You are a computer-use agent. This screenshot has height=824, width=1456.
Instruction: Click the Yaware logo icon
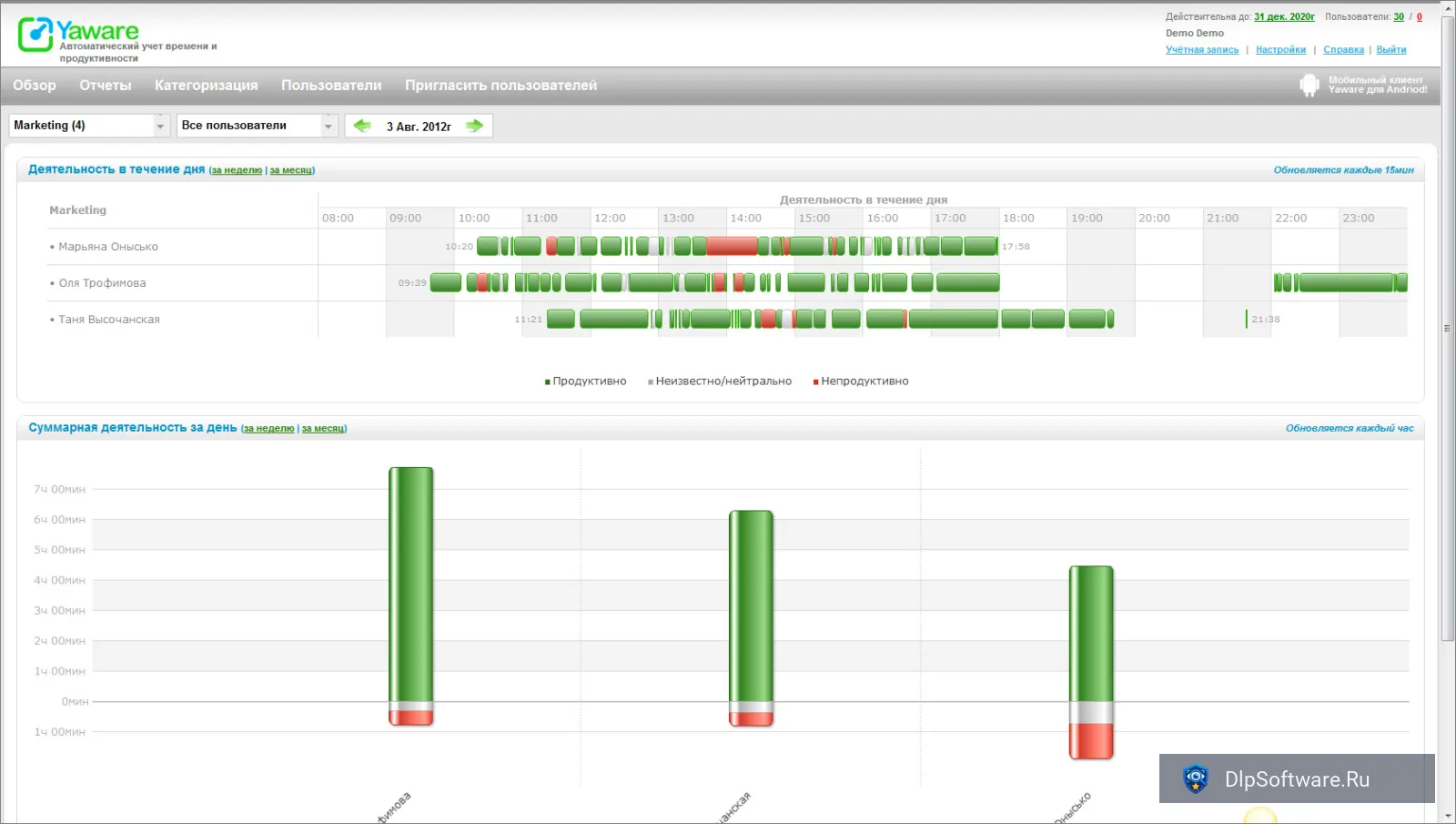[x=35, y=35]
